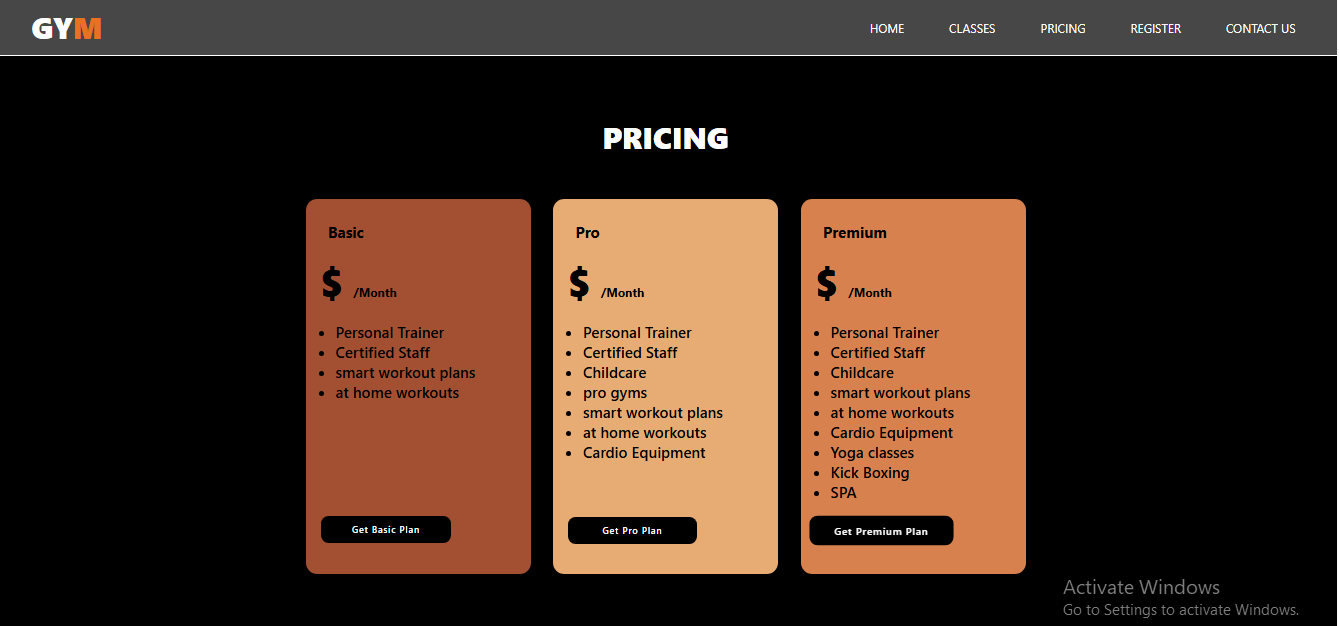Viewport: 1339px width, 626px height.
Task: Click the Basic plan title
Action: pos(346,233)
